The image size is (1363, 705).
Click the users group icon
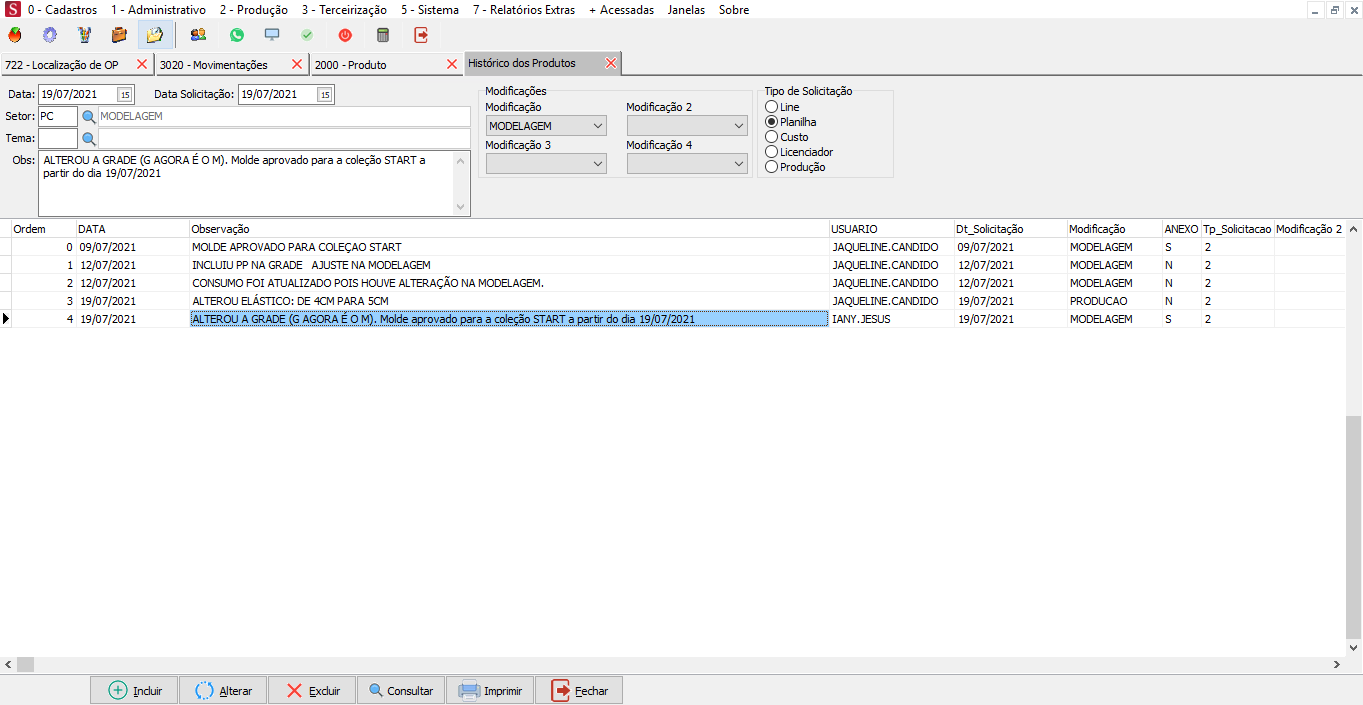click(x=198, y=35)
